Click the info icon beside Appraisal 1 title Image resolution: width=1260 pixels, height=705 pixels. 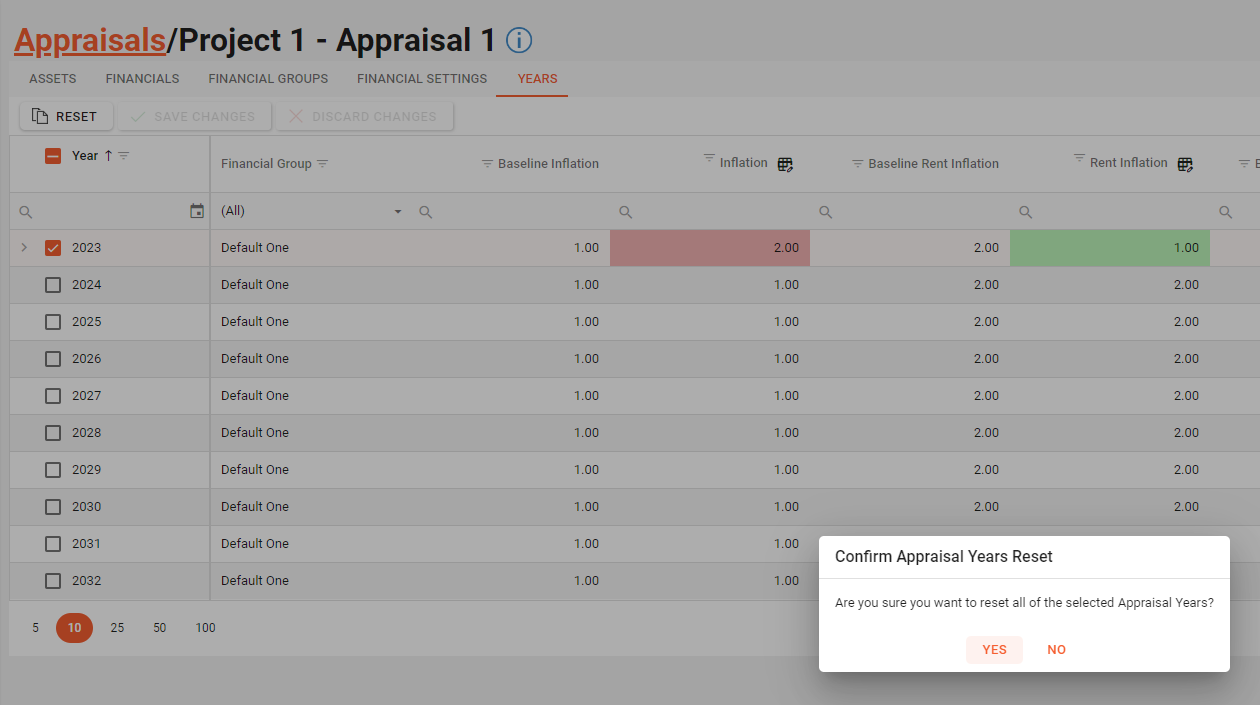[519, 40]
